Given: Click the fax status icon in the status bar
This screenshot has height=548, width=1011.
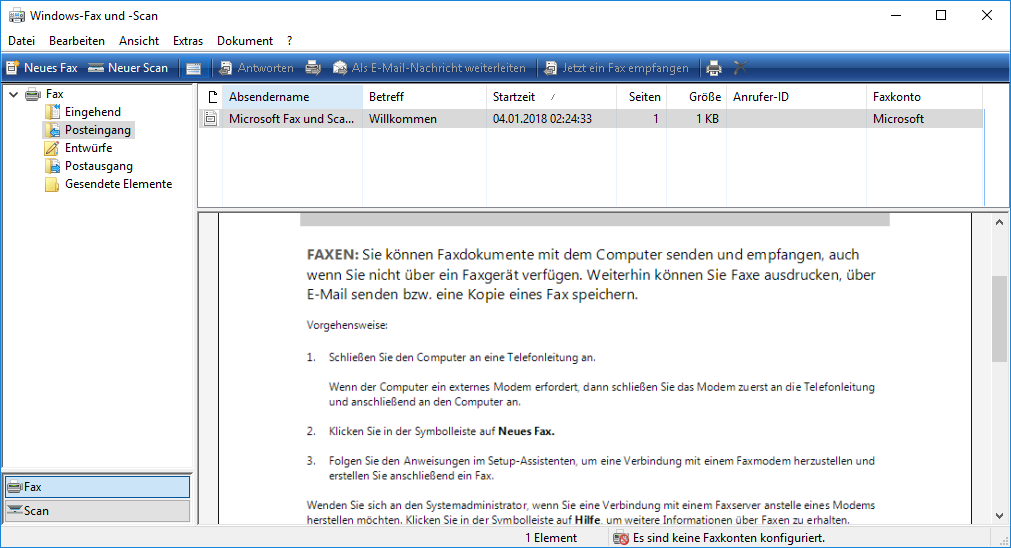Looking at the screenshot, I should pyautogui.click(x=621, y=538).
